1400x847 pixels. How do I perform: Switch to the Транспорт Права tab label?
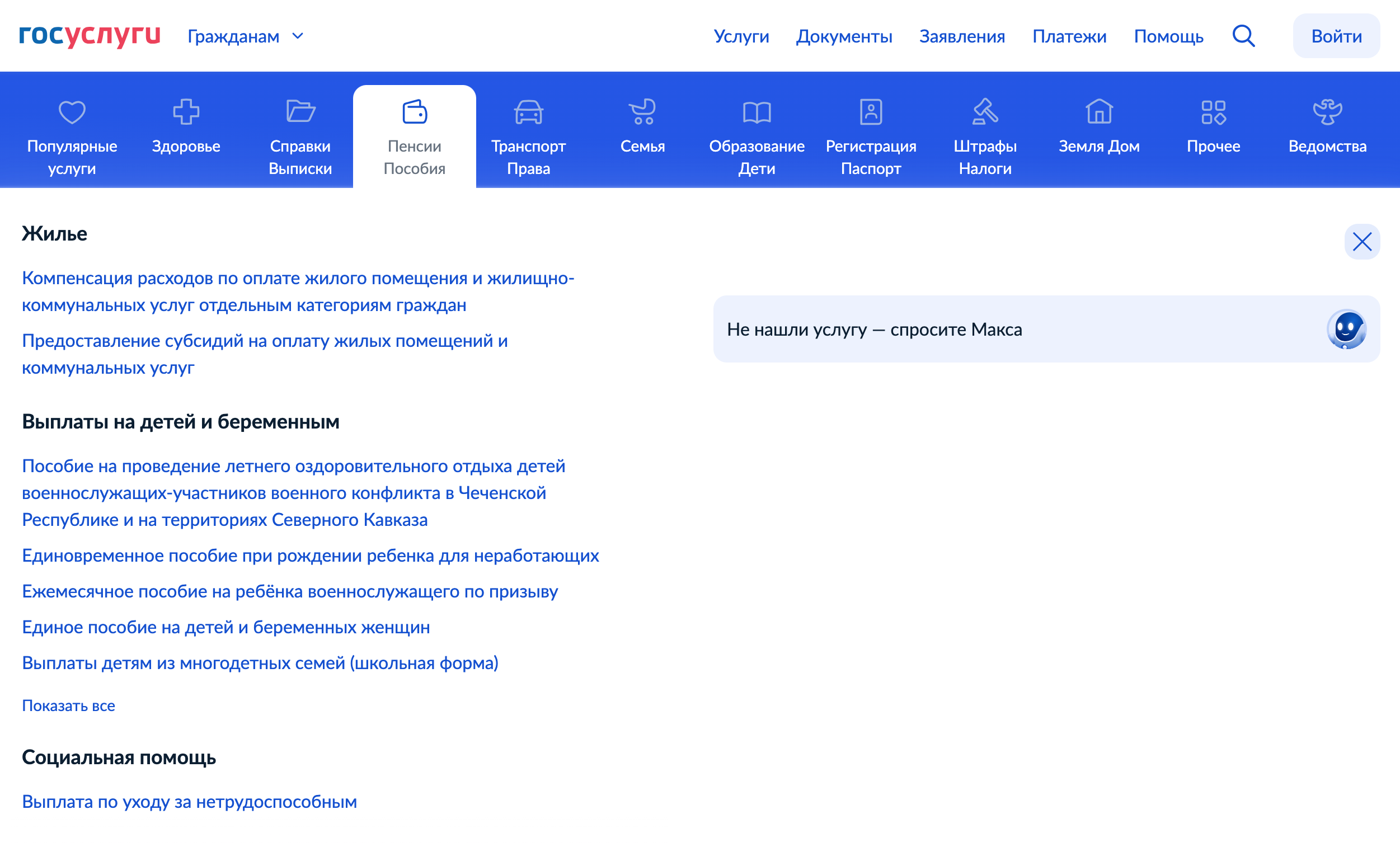click(x=528, y=157)
